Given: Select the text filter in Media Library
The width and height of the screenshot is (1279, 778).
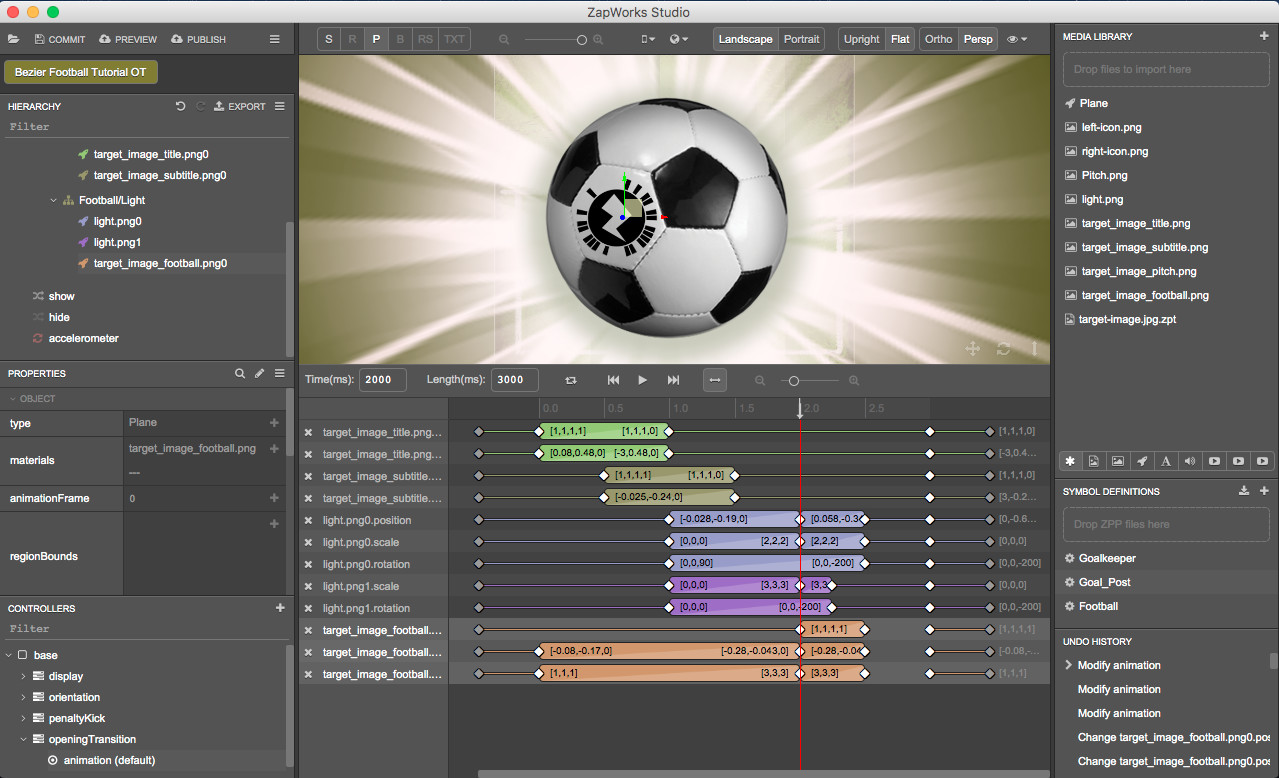Looking at the screenshot, I should coord(1166,461).
